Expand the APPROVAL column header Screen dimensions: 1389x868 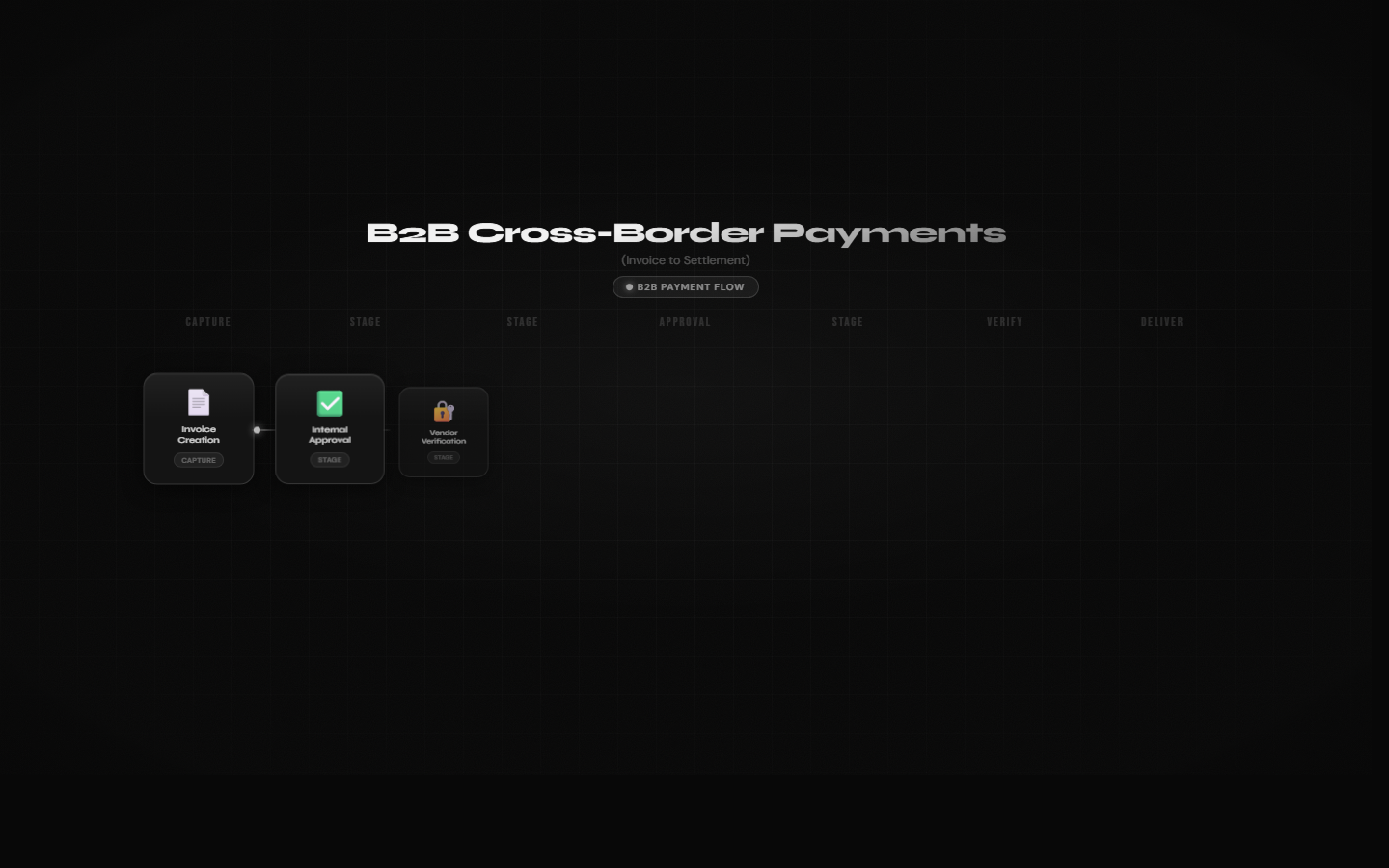coord(685,322)
